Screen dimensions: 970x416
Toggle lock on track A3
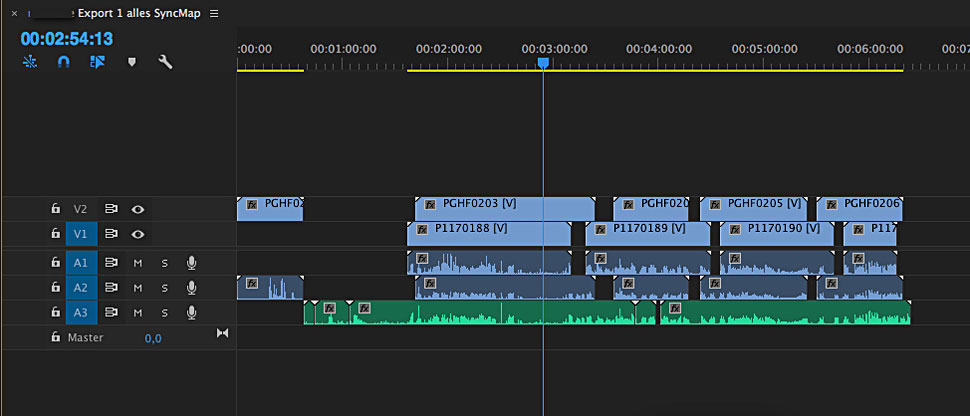click(x=56, y=313)
